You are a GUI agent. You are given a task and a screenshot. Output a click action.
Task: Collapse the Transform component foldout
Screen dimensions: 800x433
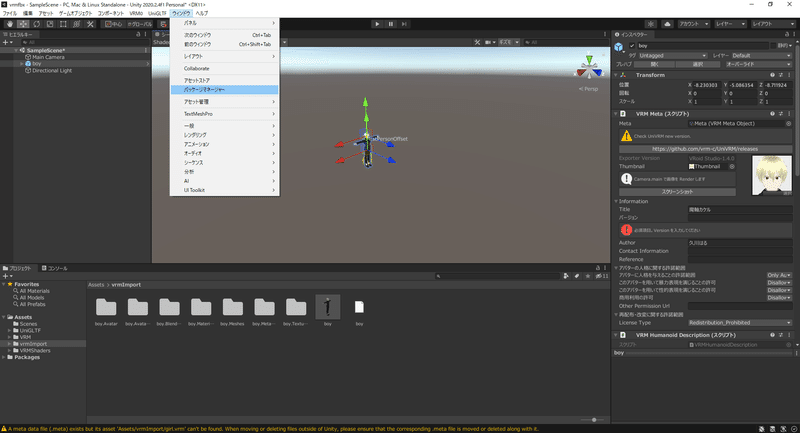(x=616, y=75)
